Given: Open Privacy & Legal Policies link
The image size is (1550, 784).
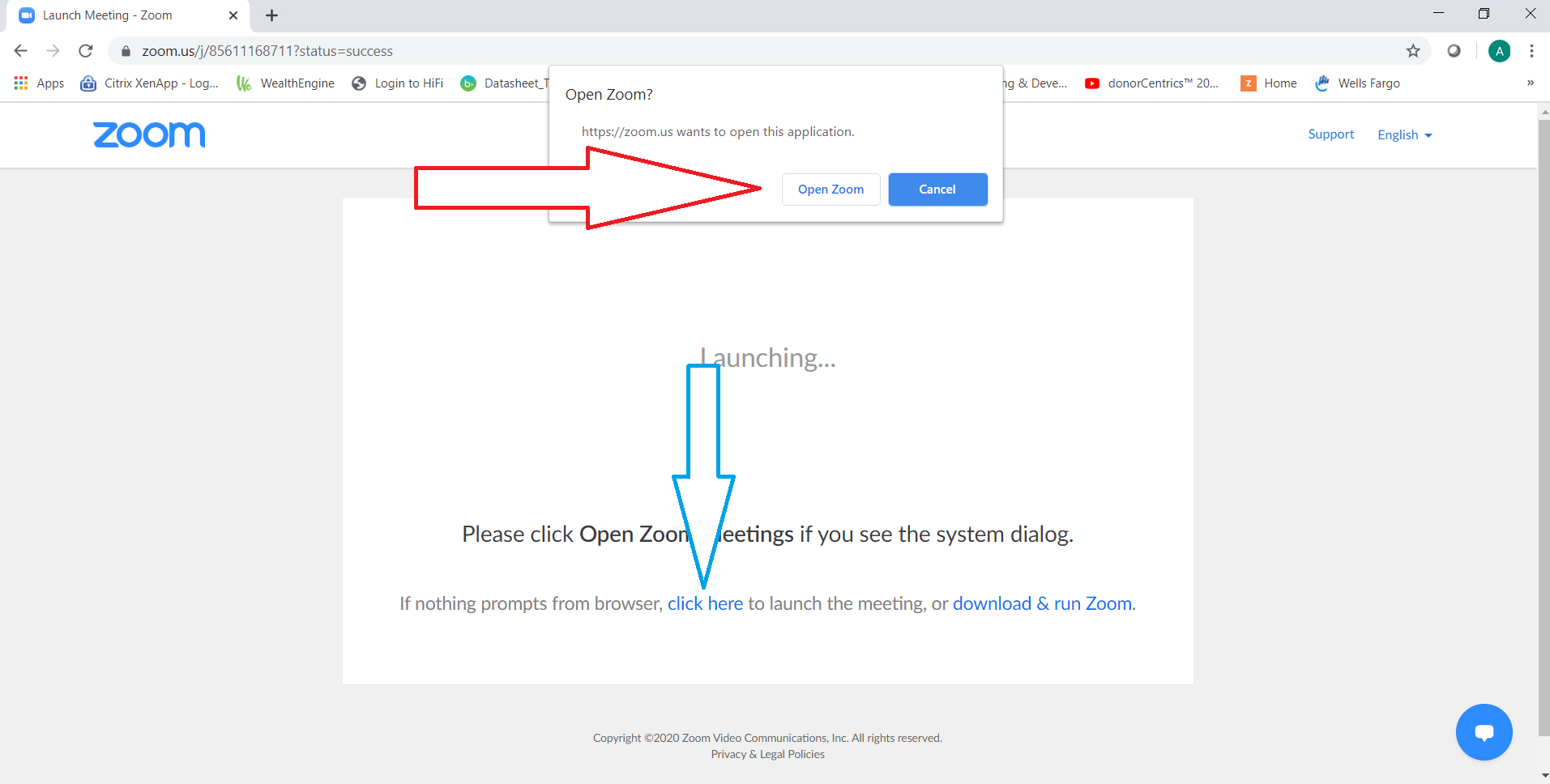Looking at the screenshot, I should point(768,754).
